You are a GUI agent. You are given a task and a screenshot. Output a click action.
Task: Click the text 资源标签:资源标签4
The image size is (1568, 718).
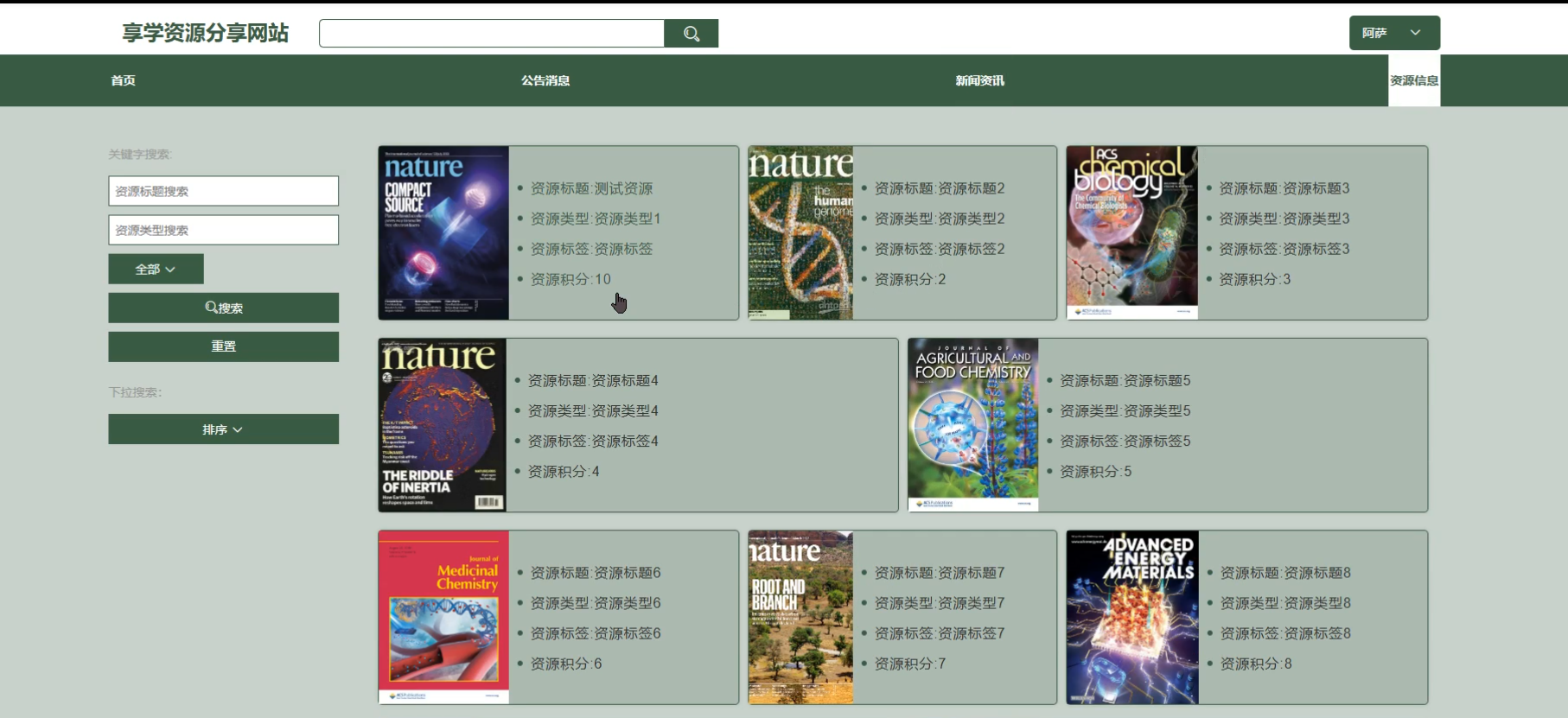click(593, 441)
